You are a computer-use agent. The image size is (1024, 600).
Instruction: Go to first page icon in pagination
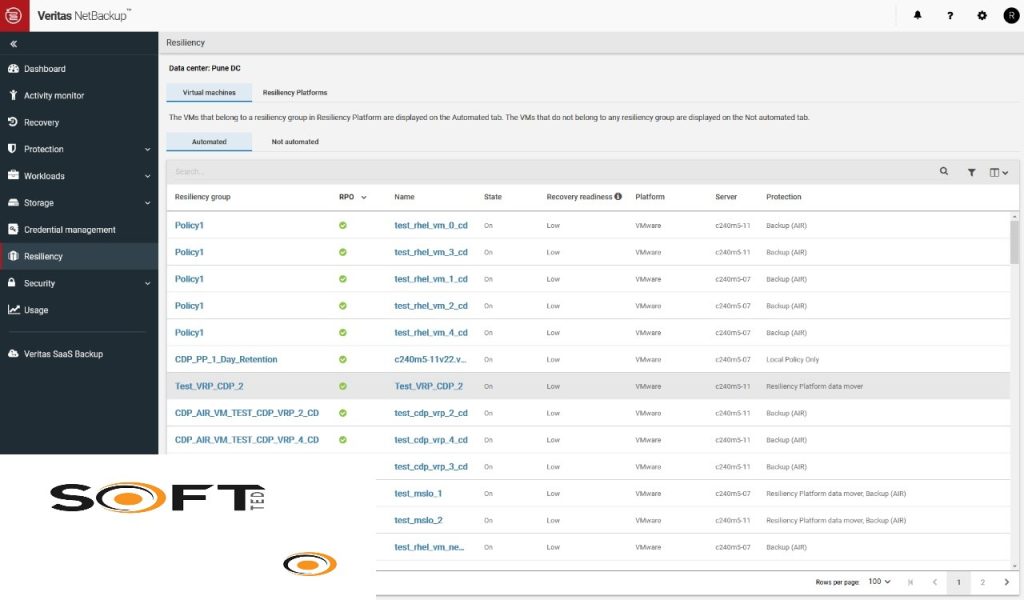[910, 582]
